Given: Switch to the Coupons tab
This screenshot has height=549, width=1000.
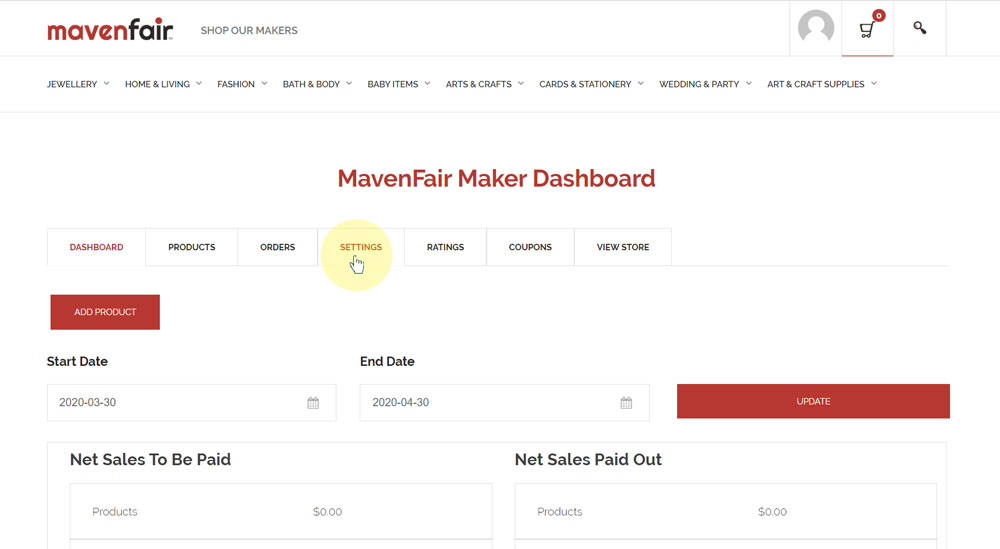Looking at the screenshot, I should (530, 247).
